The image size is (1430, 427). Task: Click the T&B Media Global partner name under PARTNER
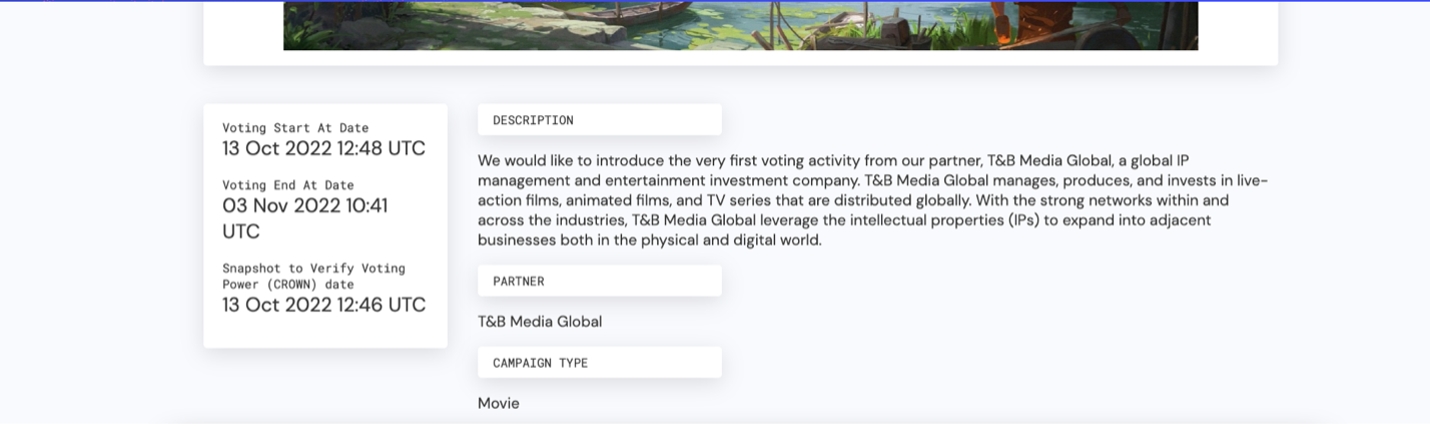[x=539, y=322]
